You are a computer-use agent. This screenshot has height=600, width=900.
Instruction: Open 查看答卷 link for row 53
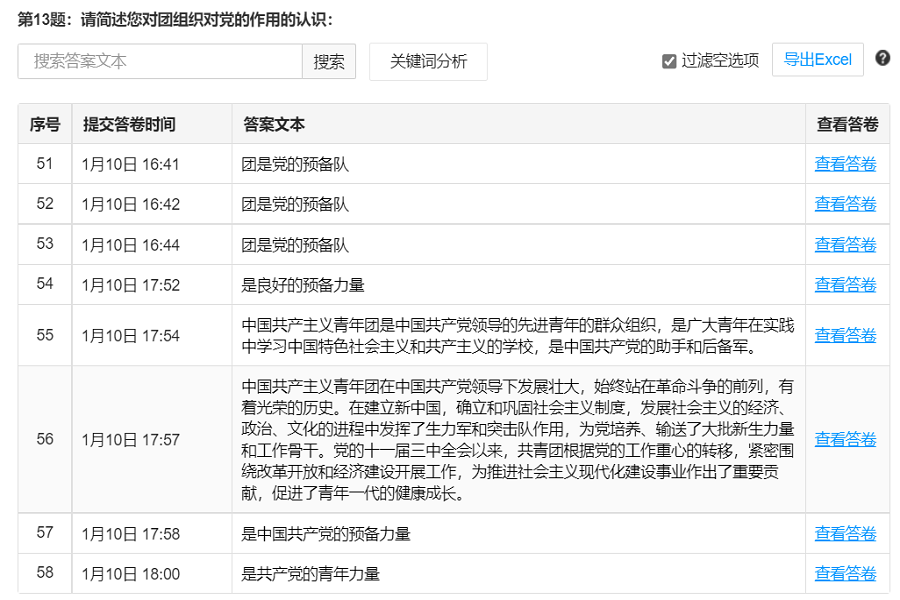coord(845,245)
